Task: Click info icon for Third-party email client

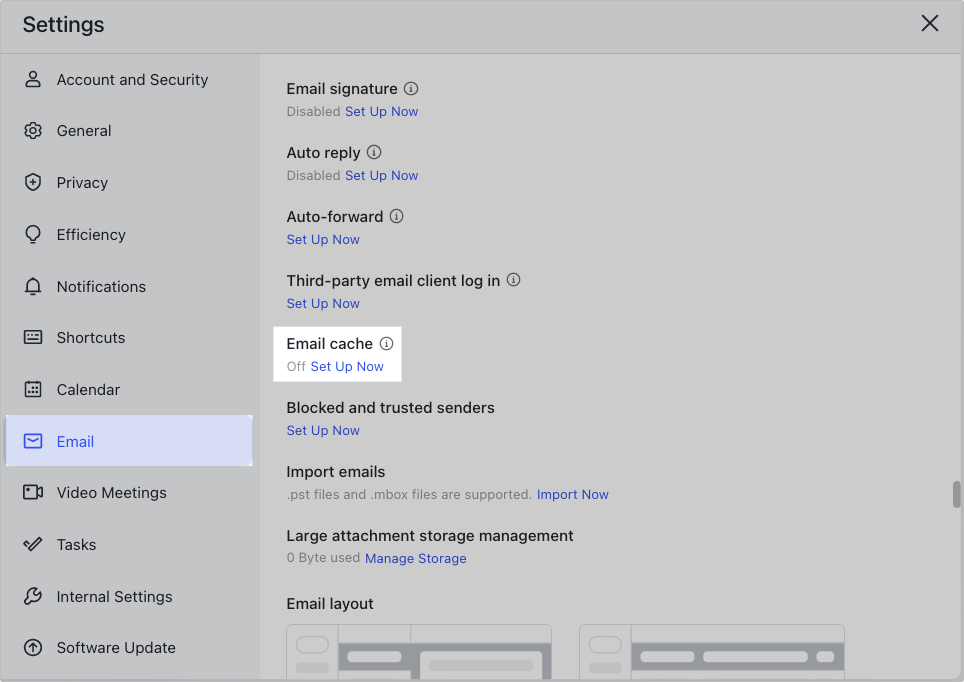Action: [514, 280]
